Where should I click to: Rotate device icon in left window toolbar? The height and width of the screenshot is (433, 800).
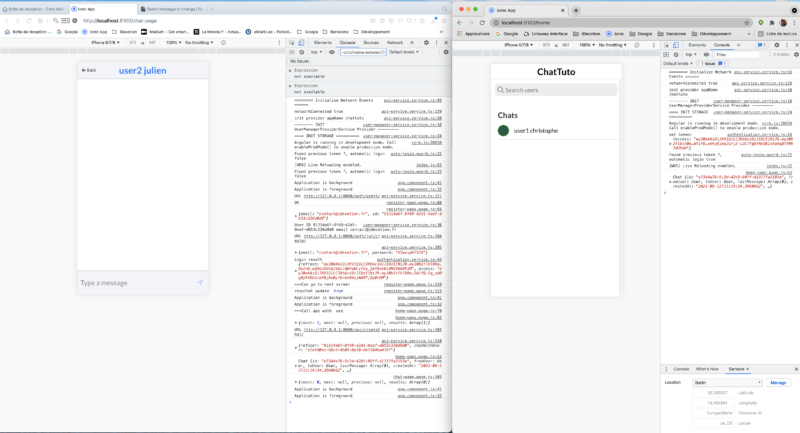(223, 43)
